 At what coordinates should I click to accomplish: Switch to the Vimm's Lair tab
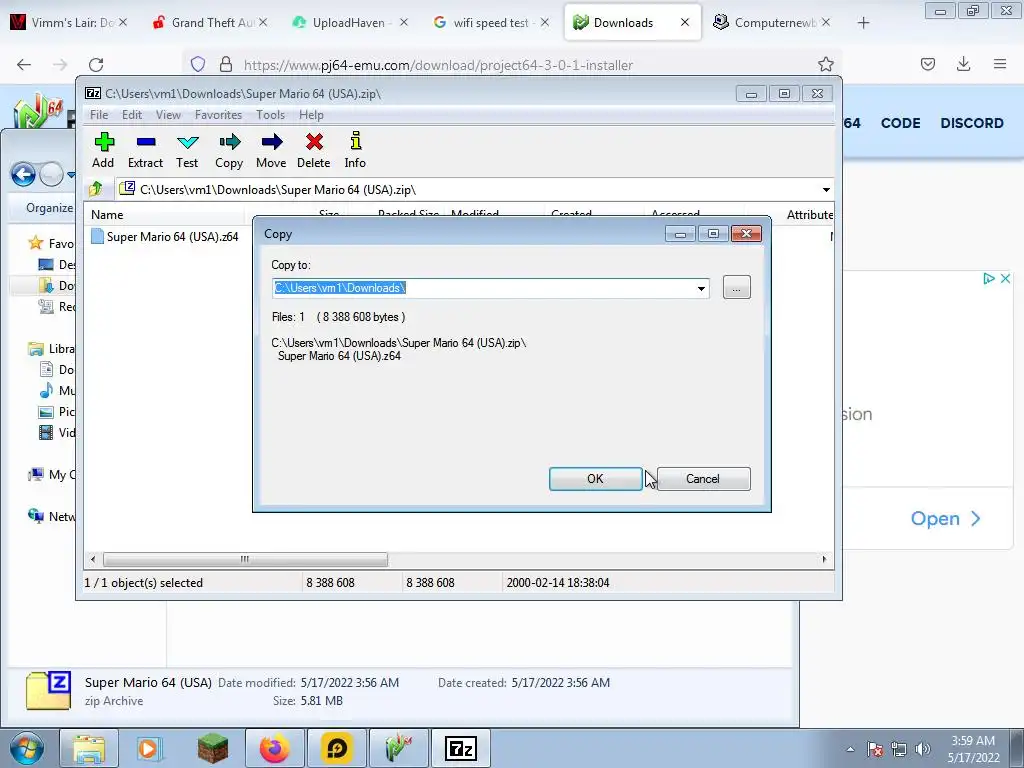68,23
